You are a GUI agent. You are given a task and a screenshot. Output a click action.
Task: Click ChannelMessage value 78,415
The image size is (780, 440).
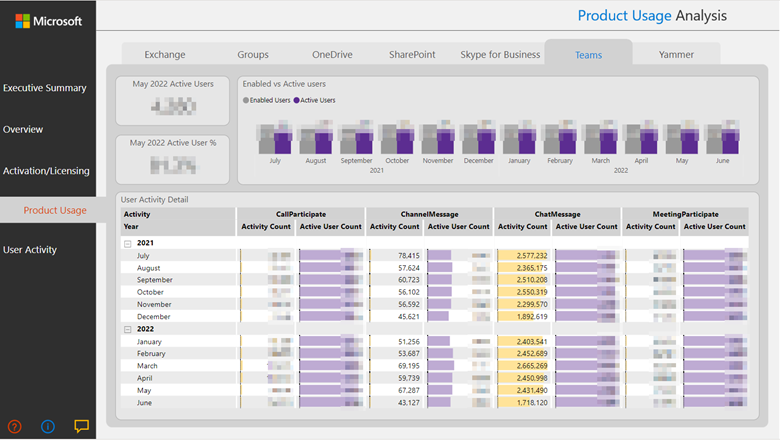(x=408, y=256)
